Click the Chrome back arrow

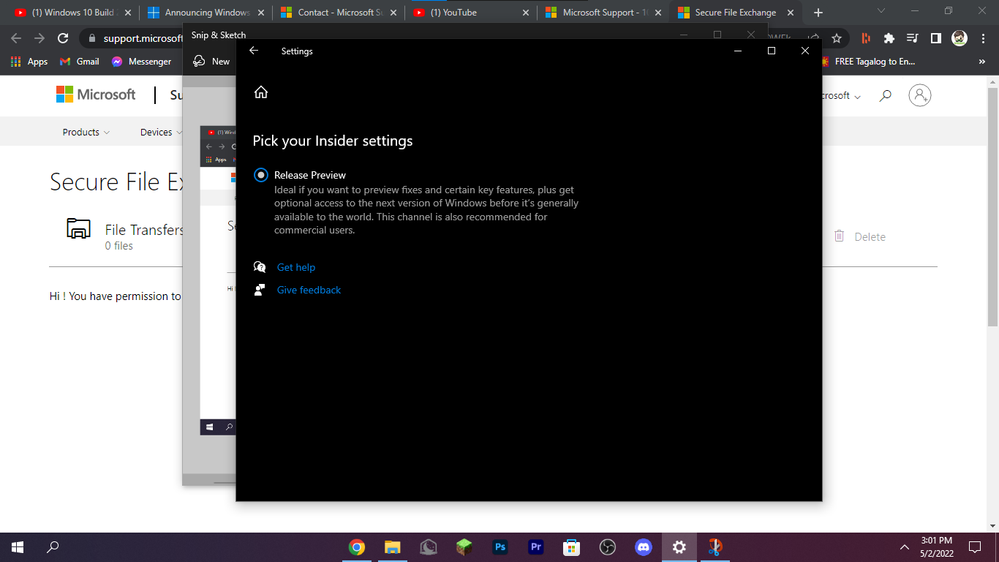(17, 38)
